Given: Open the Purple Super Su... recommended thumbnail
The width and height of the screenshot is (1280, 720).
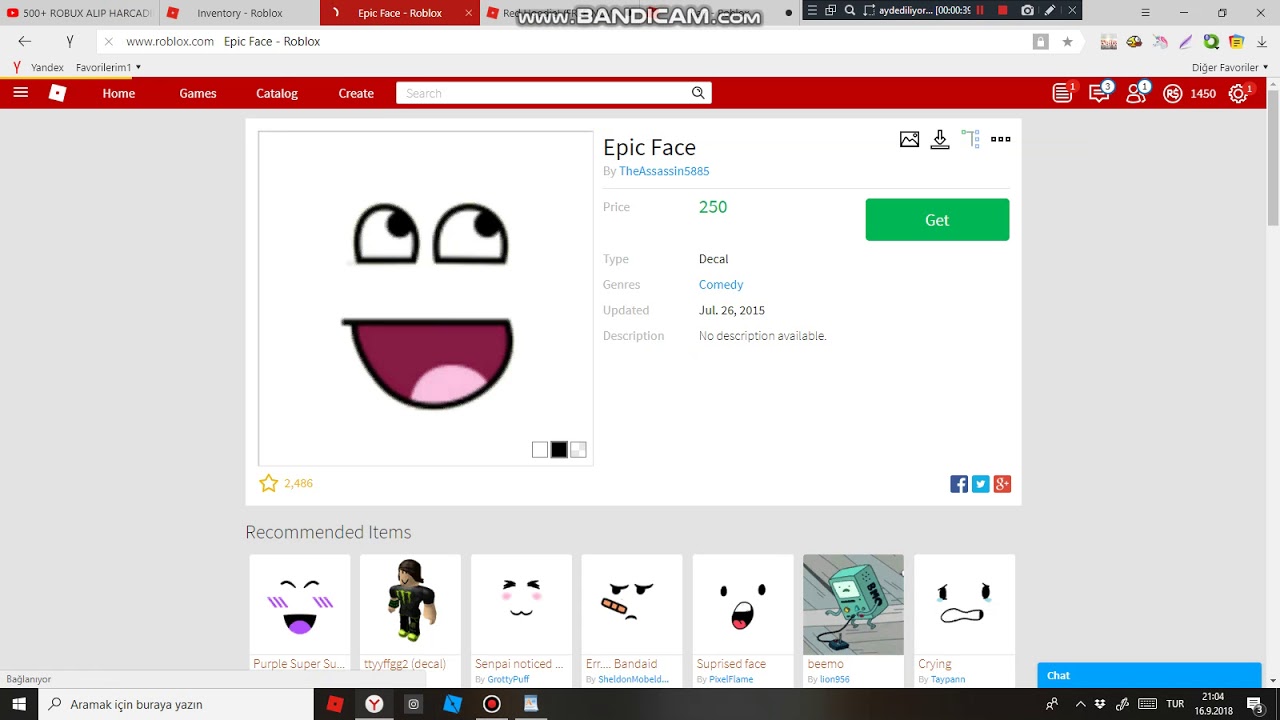Looking at the screenshot, I should pyautogui.click(x=300, y=605).
